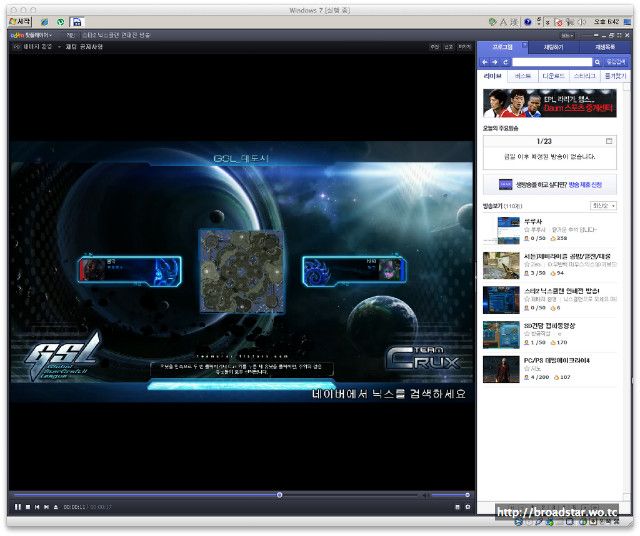Click the small corner marker on first tab

tap(525, 44)
